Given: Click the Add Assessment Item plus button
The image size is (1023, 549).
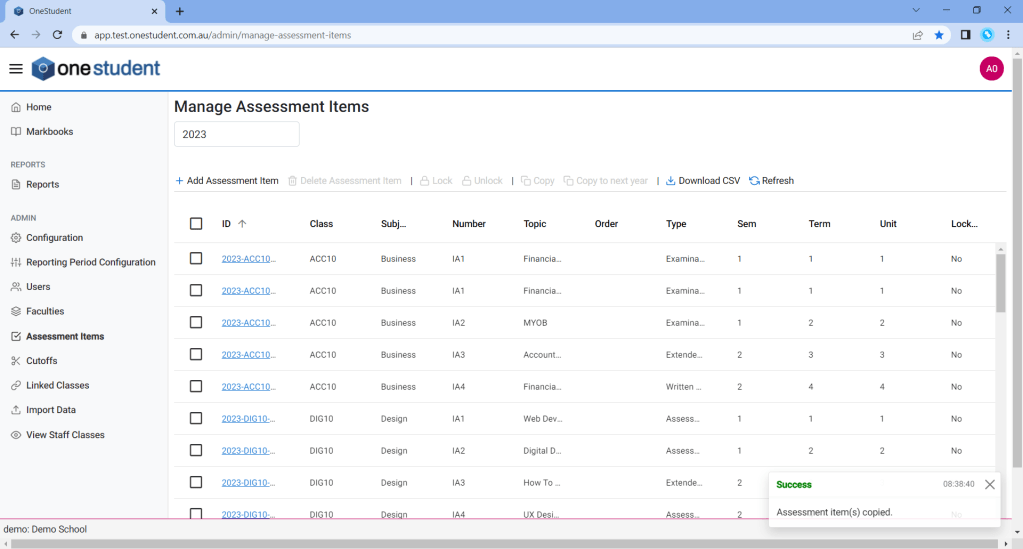Looking at the screenshot, I should pos(227,181).
